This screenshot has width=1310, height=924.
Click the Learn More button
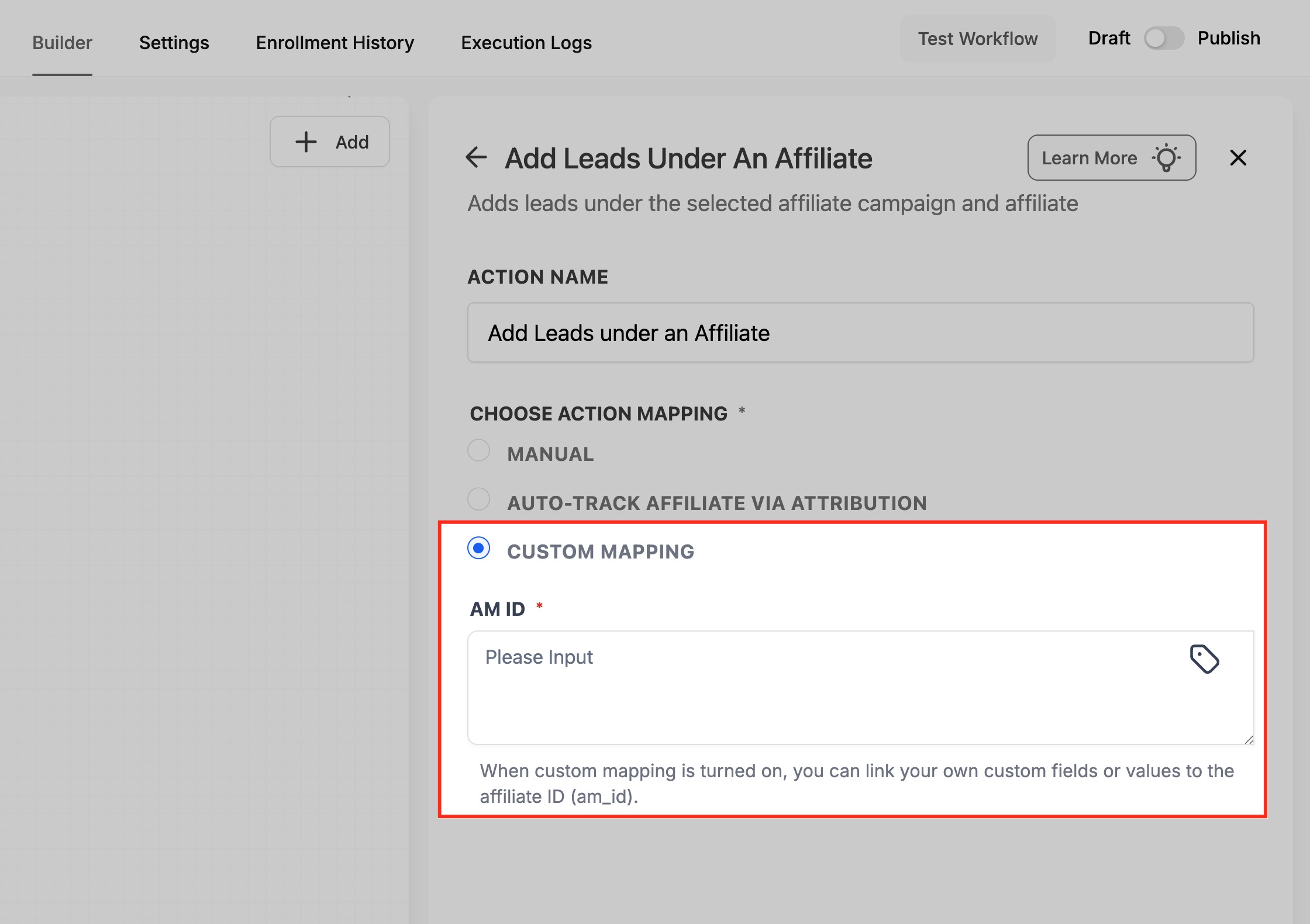click(x=1090, y=158)
